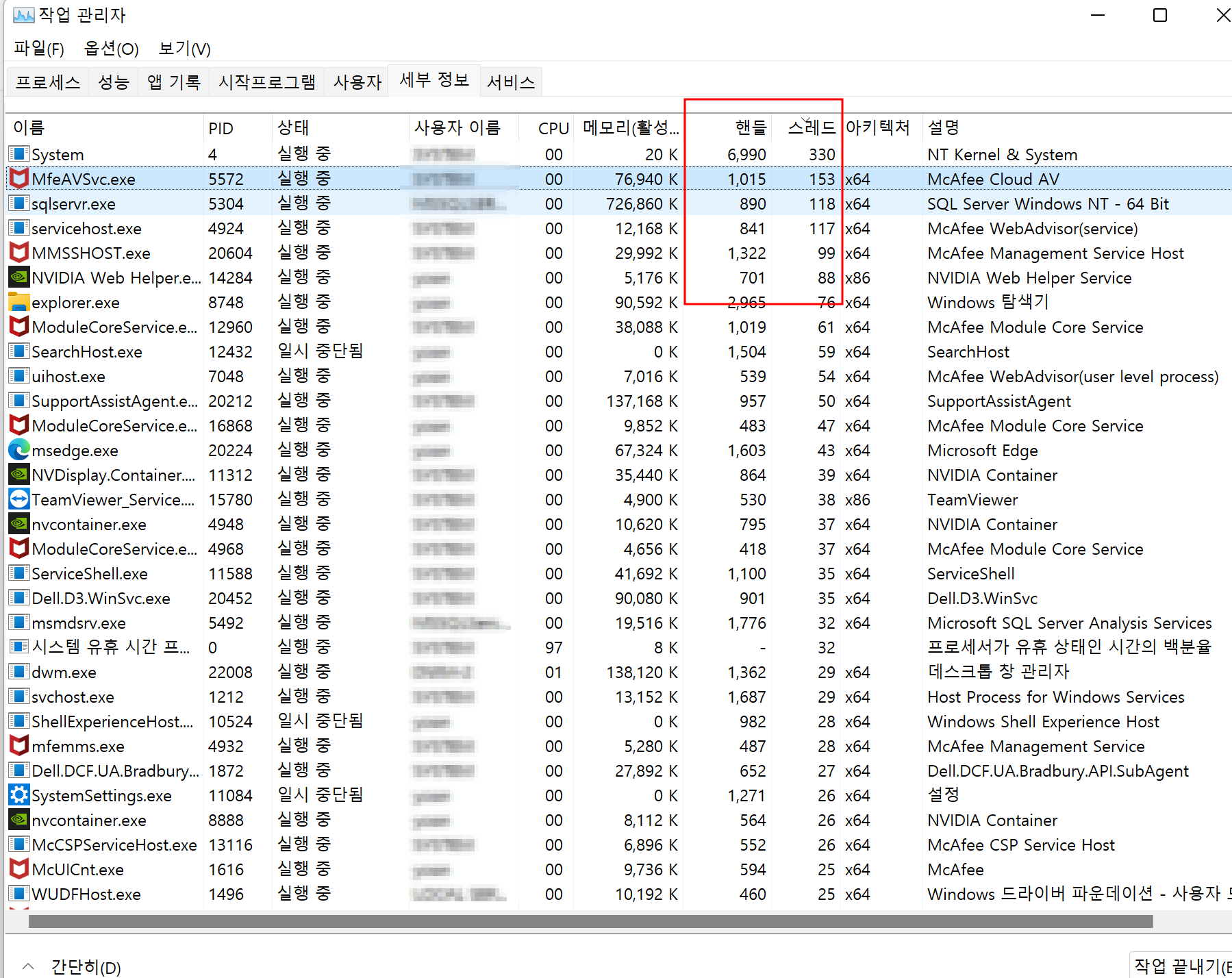The image size is (1232, 978).
Task: Click the Host Process for Windows Services description
Action: coord(1056,697)
